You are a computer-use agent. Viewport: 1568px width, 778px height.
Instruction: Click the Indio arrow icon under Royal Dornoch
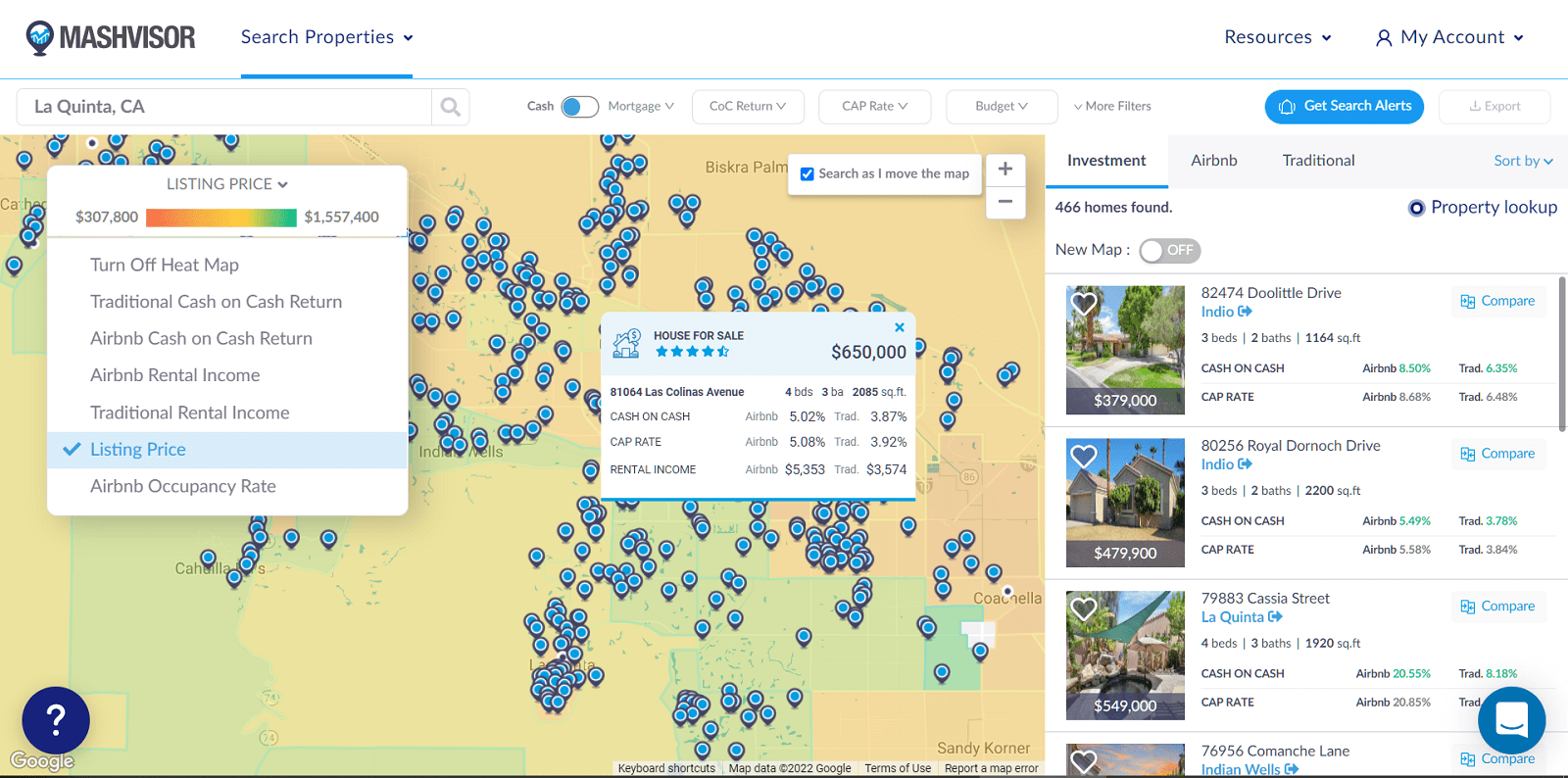pos(1245,464)
